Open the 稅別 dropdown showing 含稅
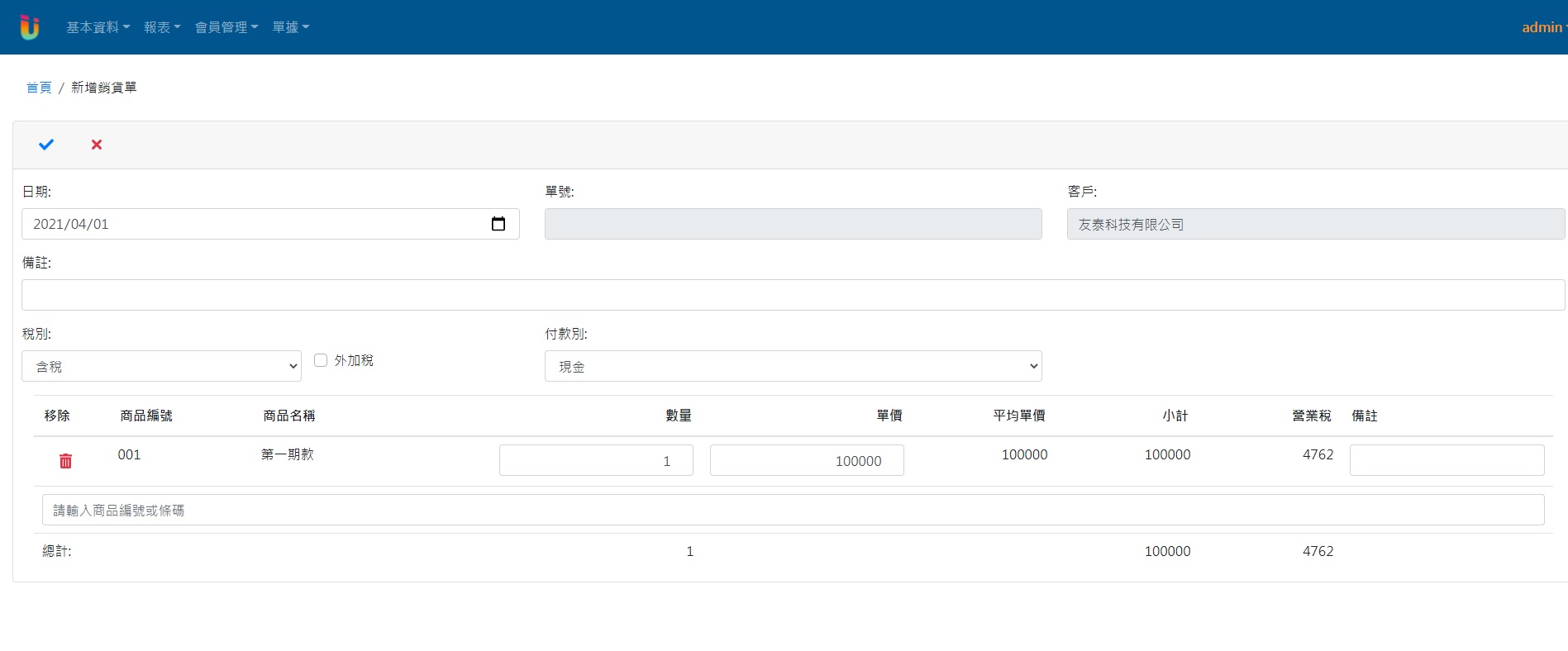The image size is (1568, 651). pyautogui.click(x=161, y=366)
